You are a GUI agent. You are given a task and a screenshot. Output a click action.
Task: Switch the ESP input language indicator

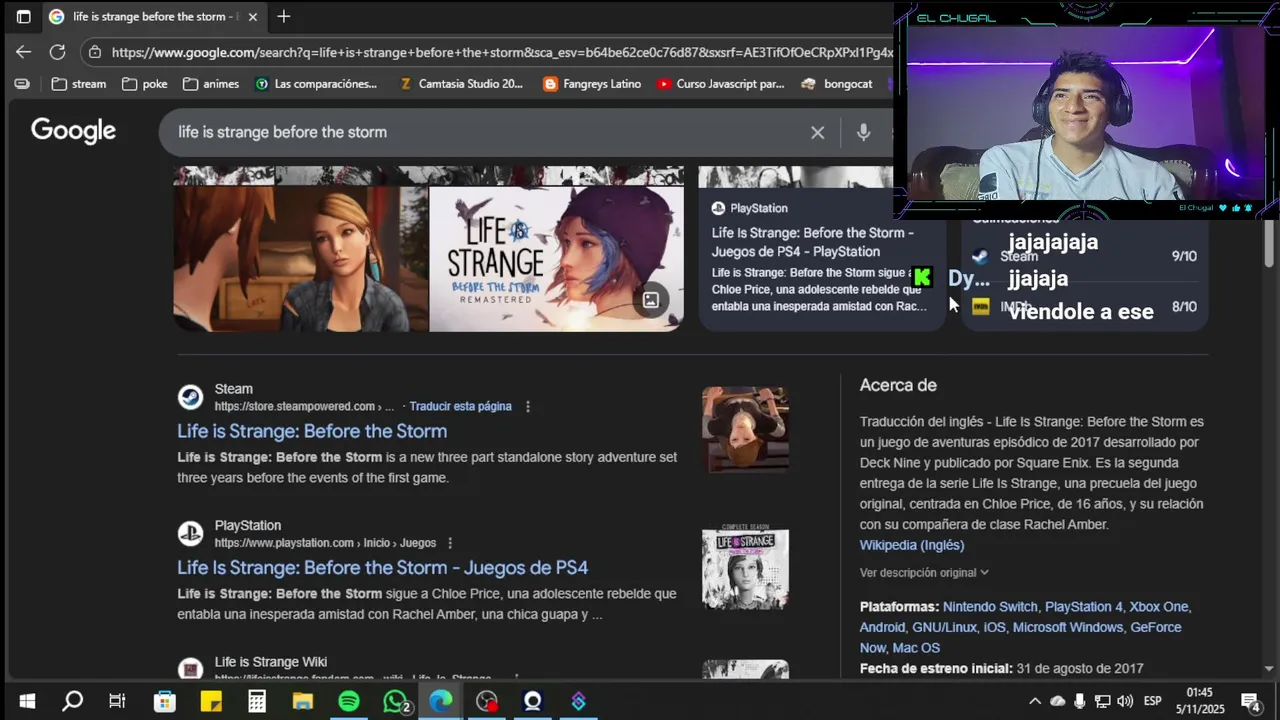point(1152,701)
